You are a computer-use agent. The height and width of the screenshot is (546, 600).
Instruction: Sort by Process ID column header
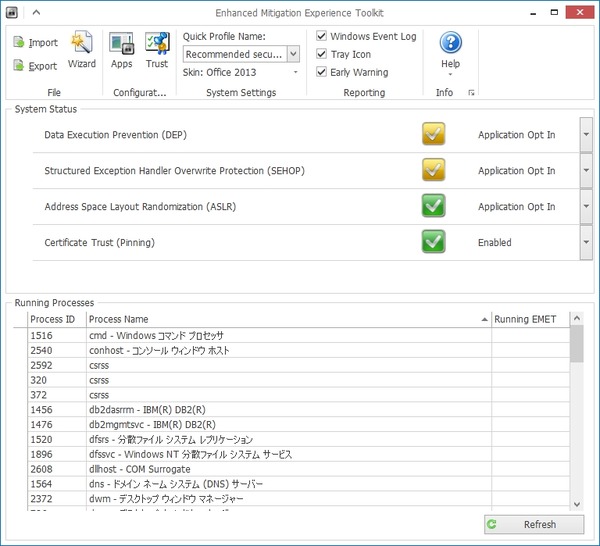tap(57, 319)
